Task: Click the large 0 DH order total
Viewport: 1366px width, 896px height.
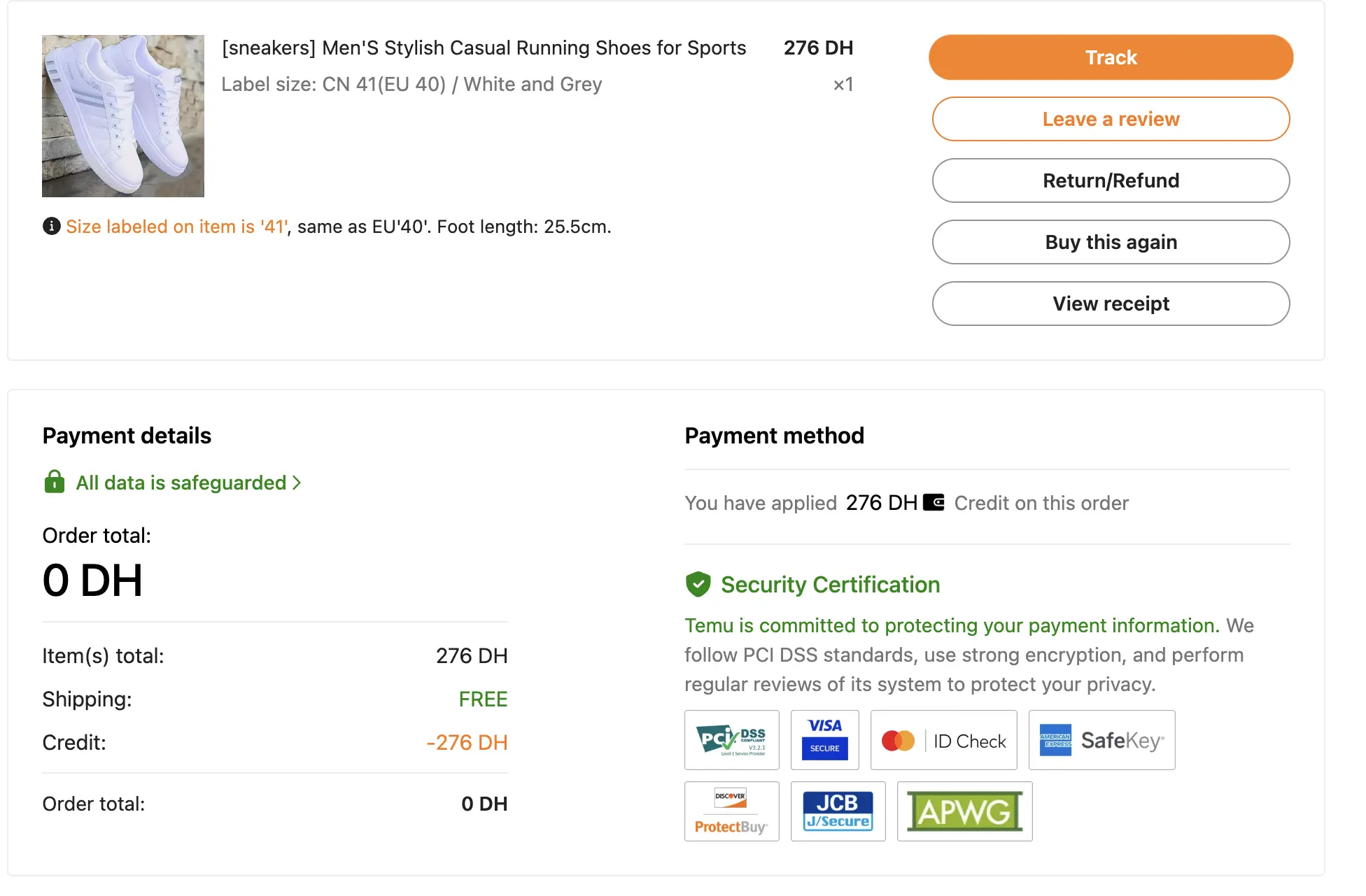Action: click(92, 580)
